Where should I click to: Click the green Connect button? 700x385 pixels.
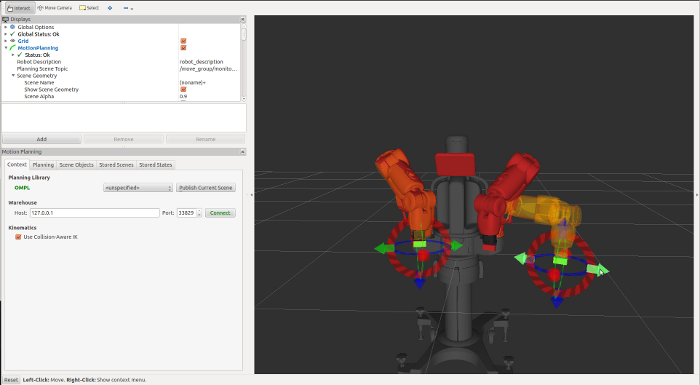click(x=220, y=213)
